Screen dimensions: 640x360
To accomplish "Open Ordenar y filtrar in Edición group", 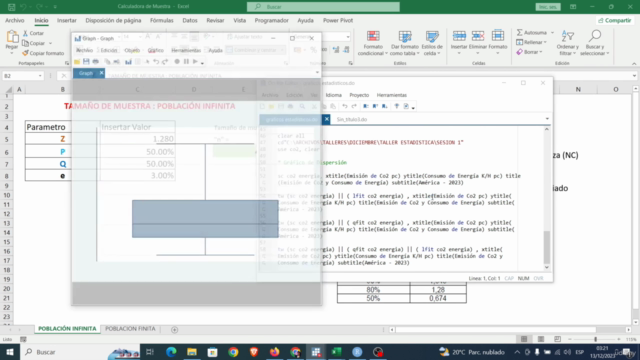I will 567,43.
